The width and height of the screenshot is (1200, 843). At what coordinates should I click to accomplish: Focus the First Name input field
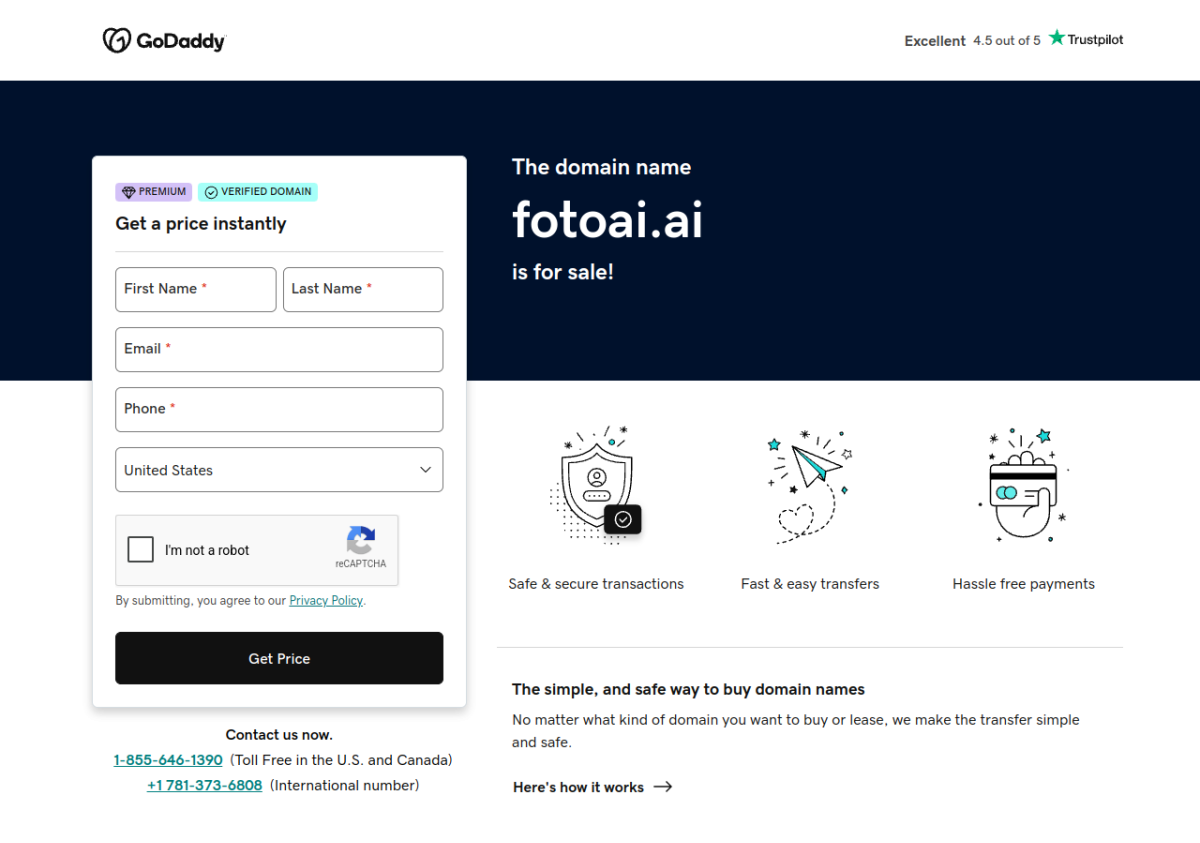[196, 289]
